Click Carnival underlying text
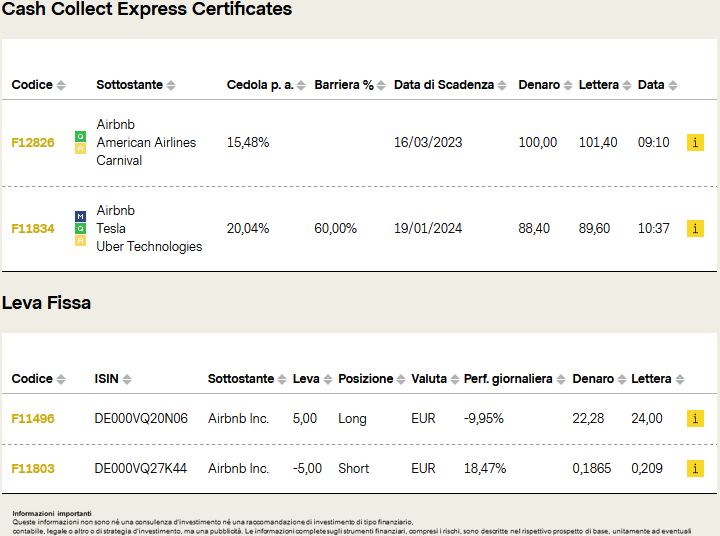This screenshot has width=720, height=536. pyautogui.click(x=119, y=160)
